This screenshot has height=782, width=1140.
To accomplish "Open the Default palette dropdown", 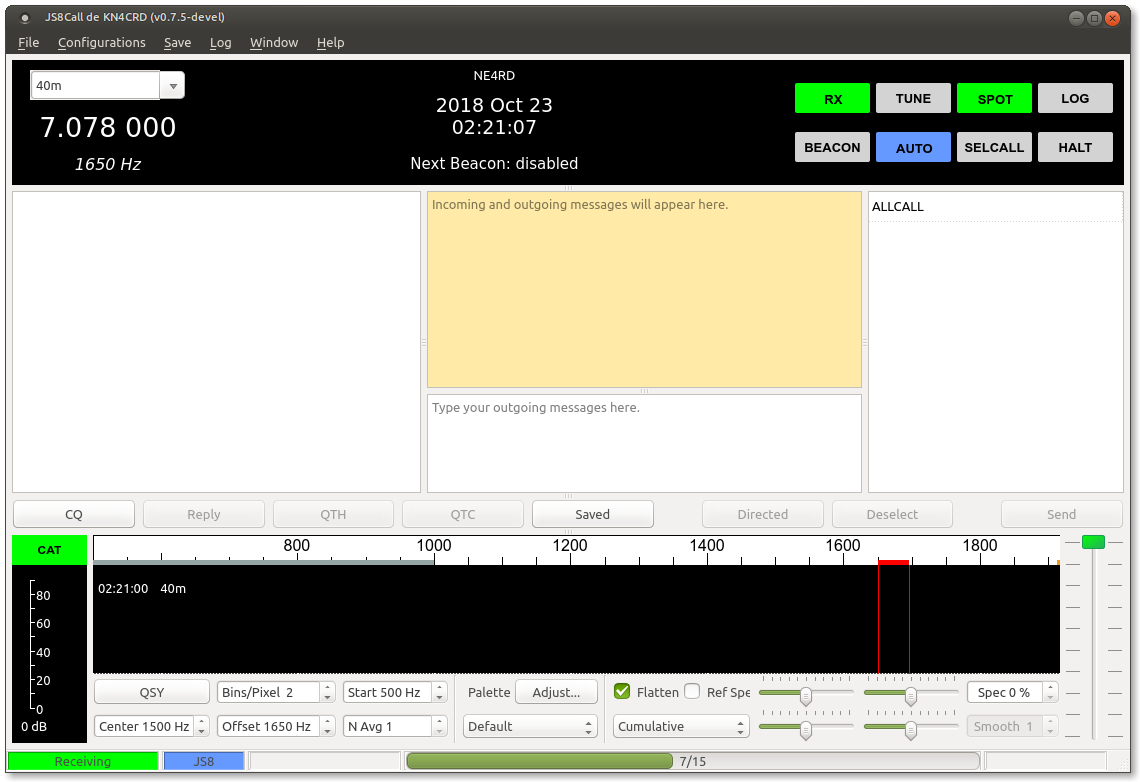I will coord(530,726).
